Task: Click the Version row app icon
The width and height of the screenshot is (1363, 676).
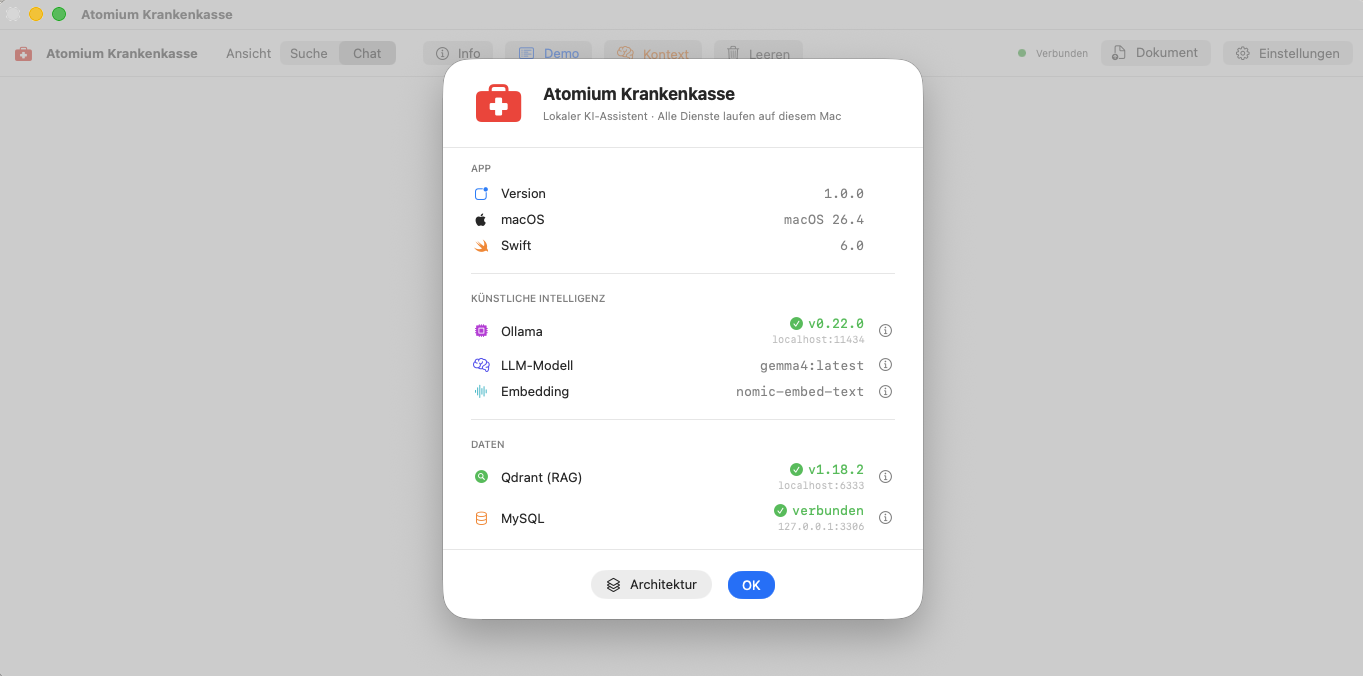Action: pos(481,194)
